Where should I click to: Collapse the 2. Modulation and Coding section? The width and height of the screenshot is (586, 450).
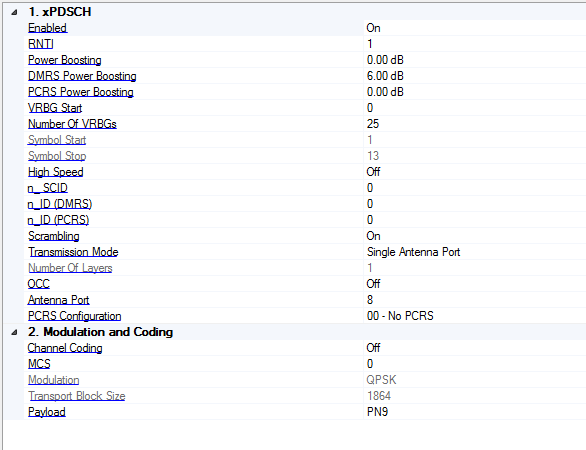pyautogui.click(x=14, y=332)
